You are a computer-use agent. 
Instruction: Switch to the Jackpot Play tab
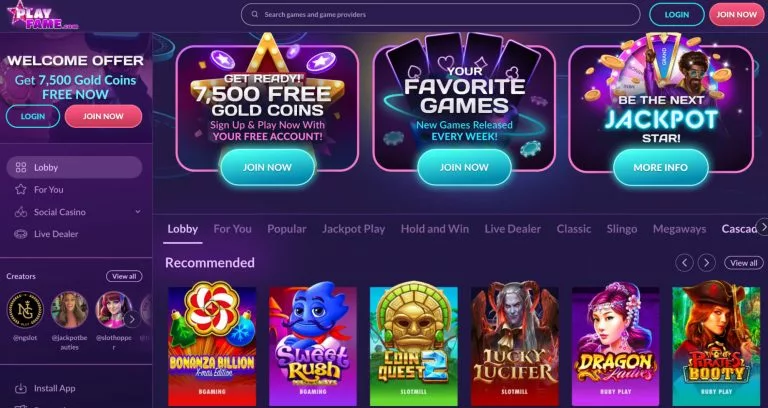click(x=353, y=229)
